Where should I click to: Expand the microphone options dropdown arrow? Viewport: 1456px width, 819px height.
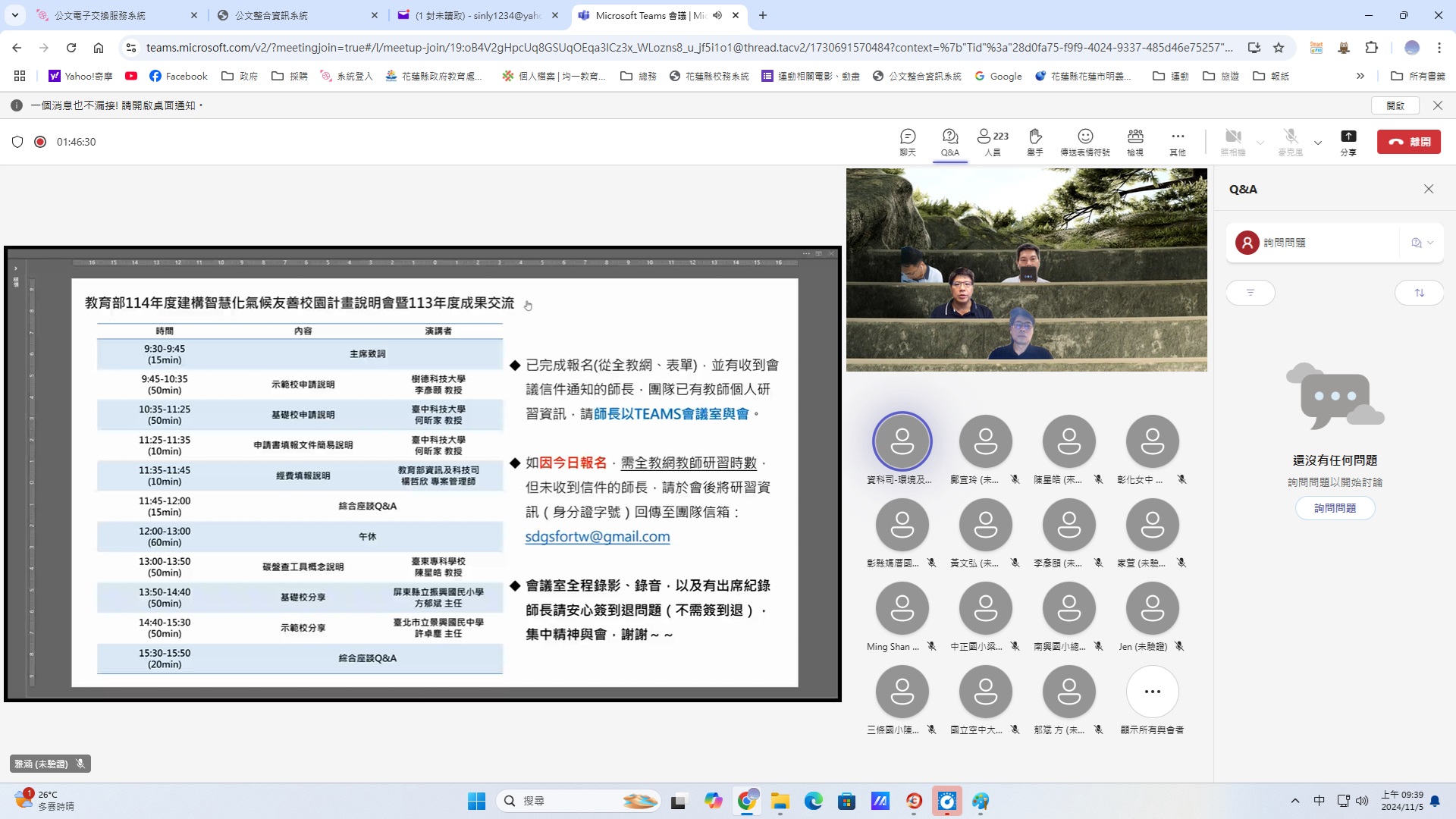(x=1318, y=143)
